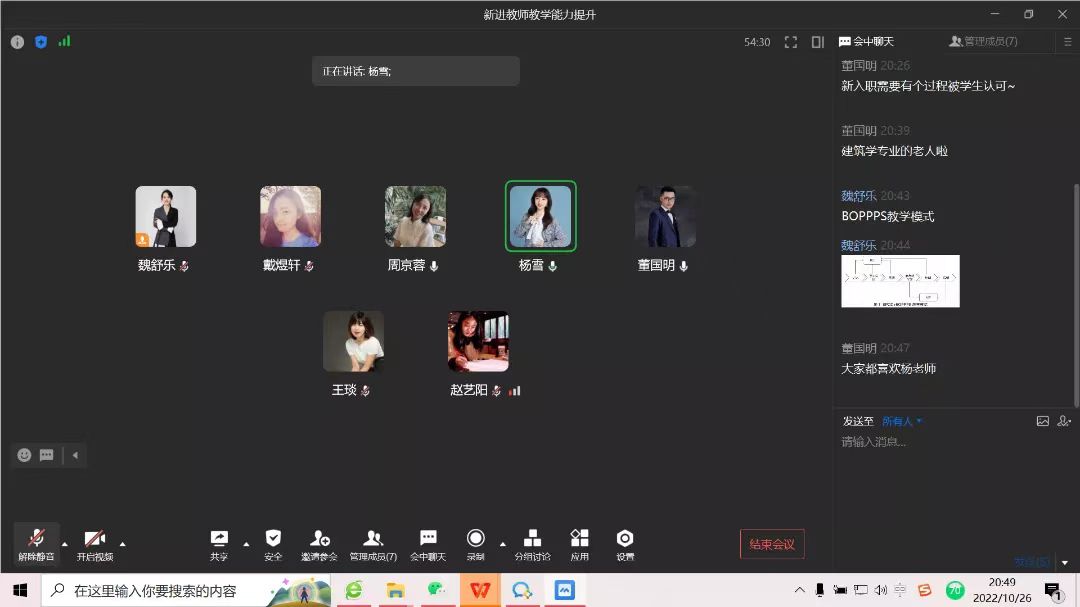1080x607 pixels.
Task: Switch to the 管理成员(7) tab
Action: coord(984,42)
